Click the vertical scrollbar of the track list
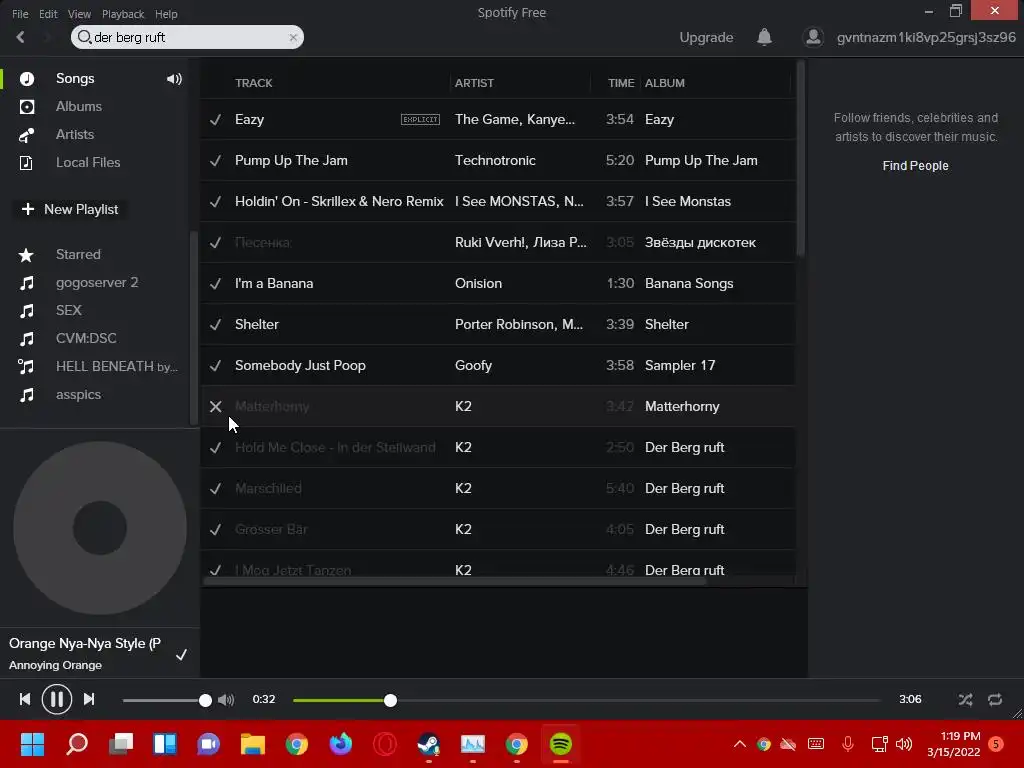 click(801, 158)
